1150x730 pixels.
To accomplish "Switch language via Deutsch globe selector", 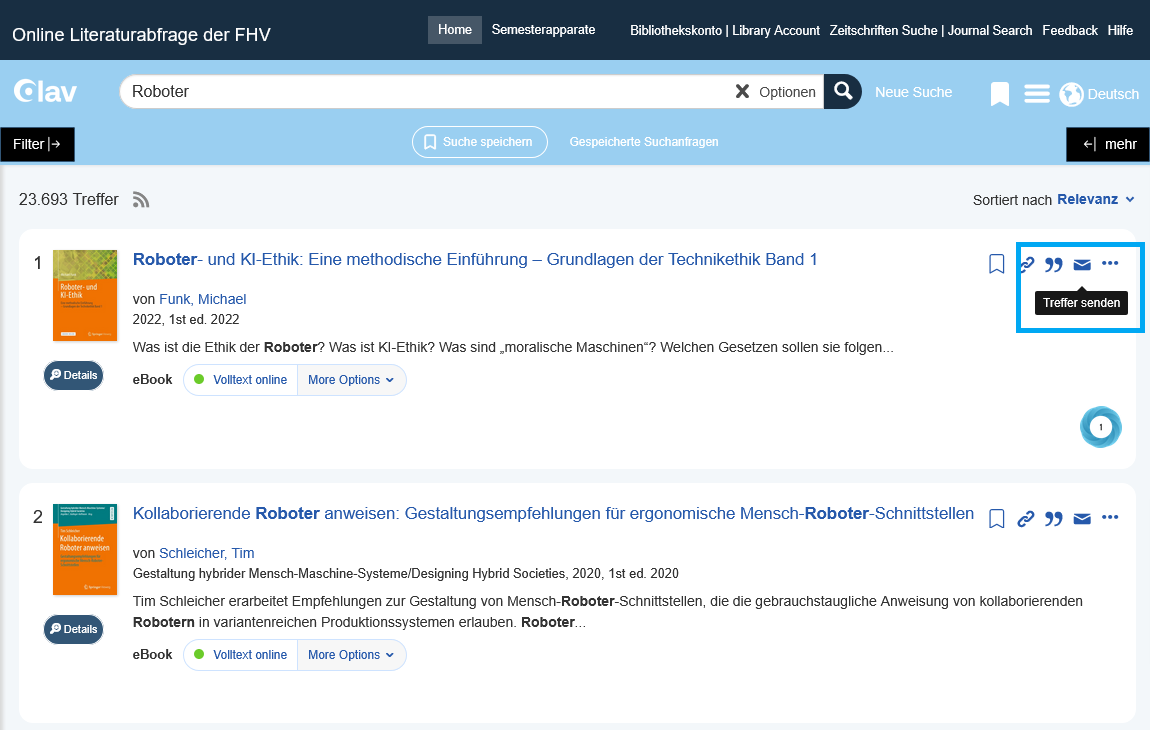I will 1099,94.
